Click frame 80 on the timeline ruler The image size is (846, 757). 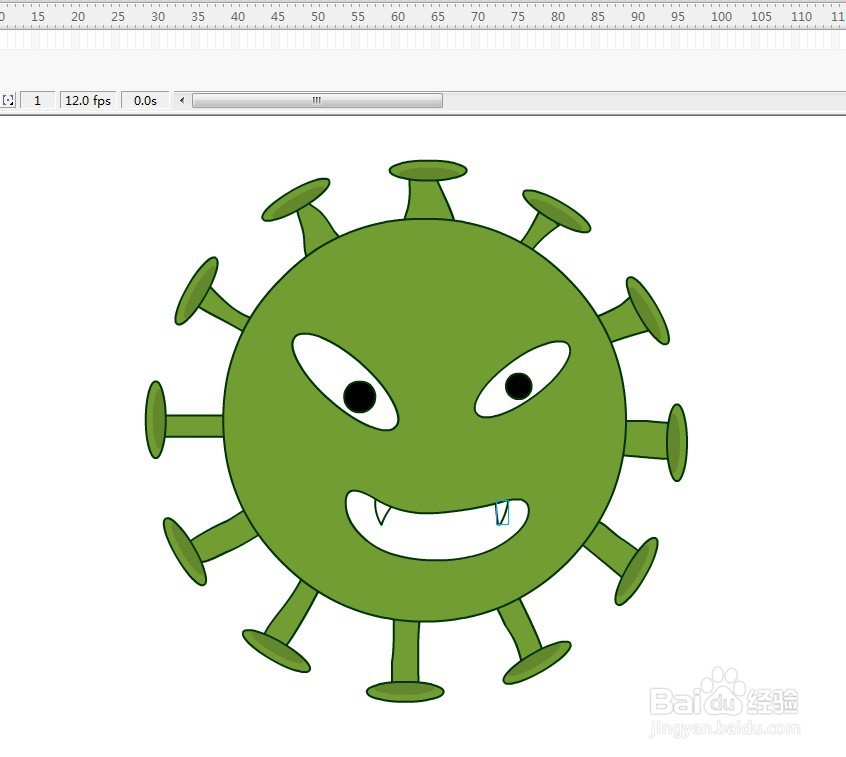coord(558,17)
